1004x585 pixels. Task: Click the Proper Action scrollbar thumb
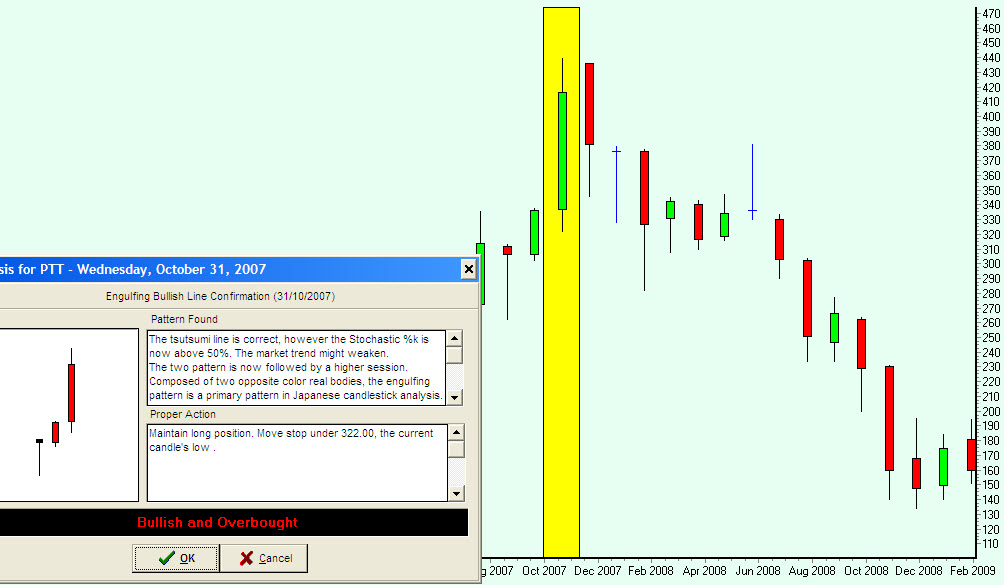pos(456,449)
